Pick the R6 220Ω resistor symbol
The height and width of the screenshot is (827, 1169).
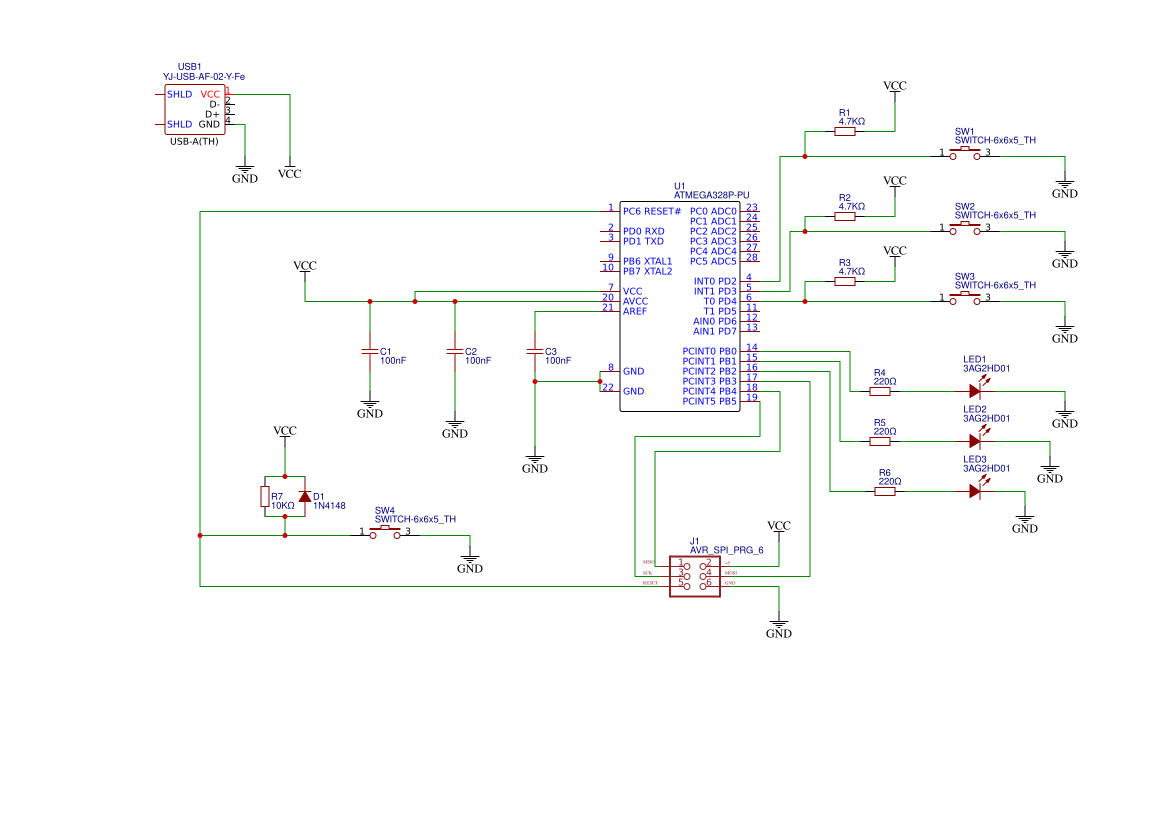click(885, 491)
